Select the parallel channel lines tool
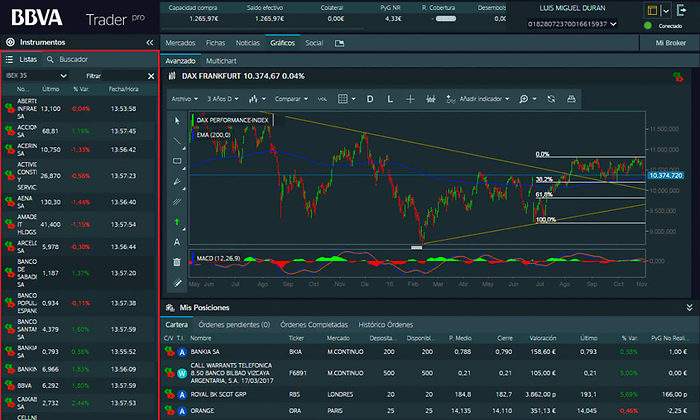 coord(177,202)
